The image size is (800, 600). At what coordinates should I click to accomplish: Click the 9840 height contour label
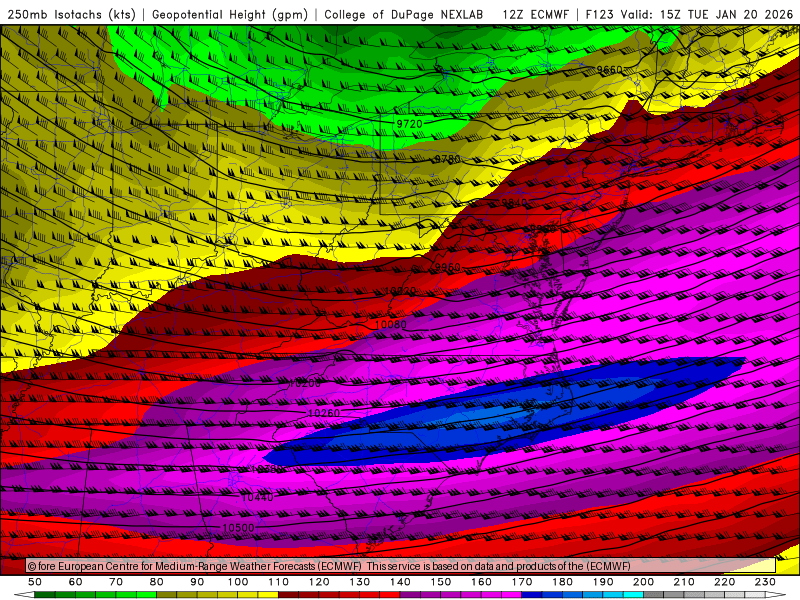514,203
